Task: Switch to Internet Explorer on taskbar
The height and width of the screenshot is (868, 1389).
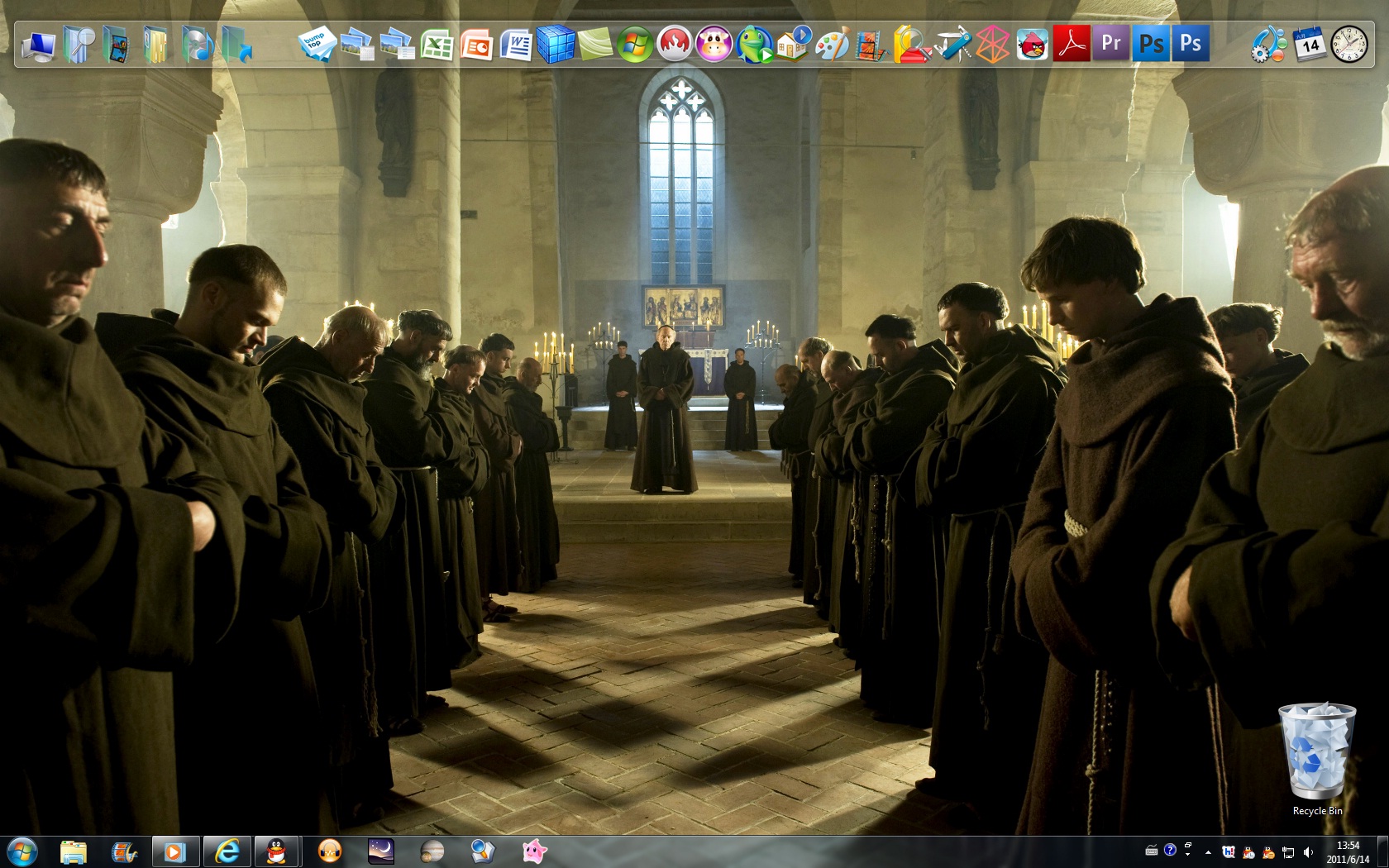Action: [x=226, y=851]
